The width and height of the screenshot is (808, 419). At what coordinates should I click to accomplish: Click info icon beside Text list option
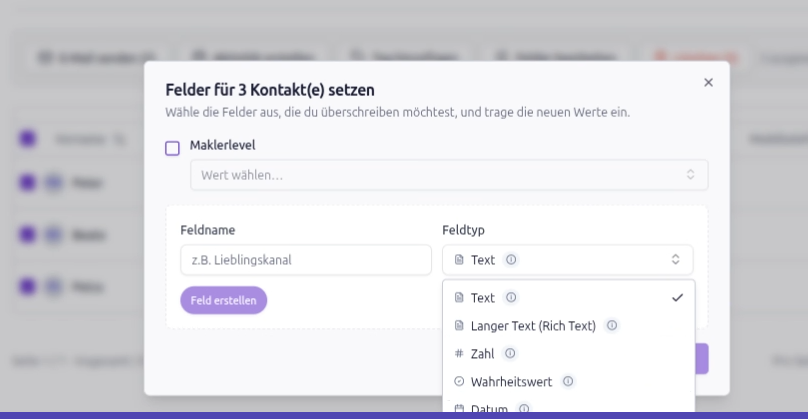click(x=511, y=297)
